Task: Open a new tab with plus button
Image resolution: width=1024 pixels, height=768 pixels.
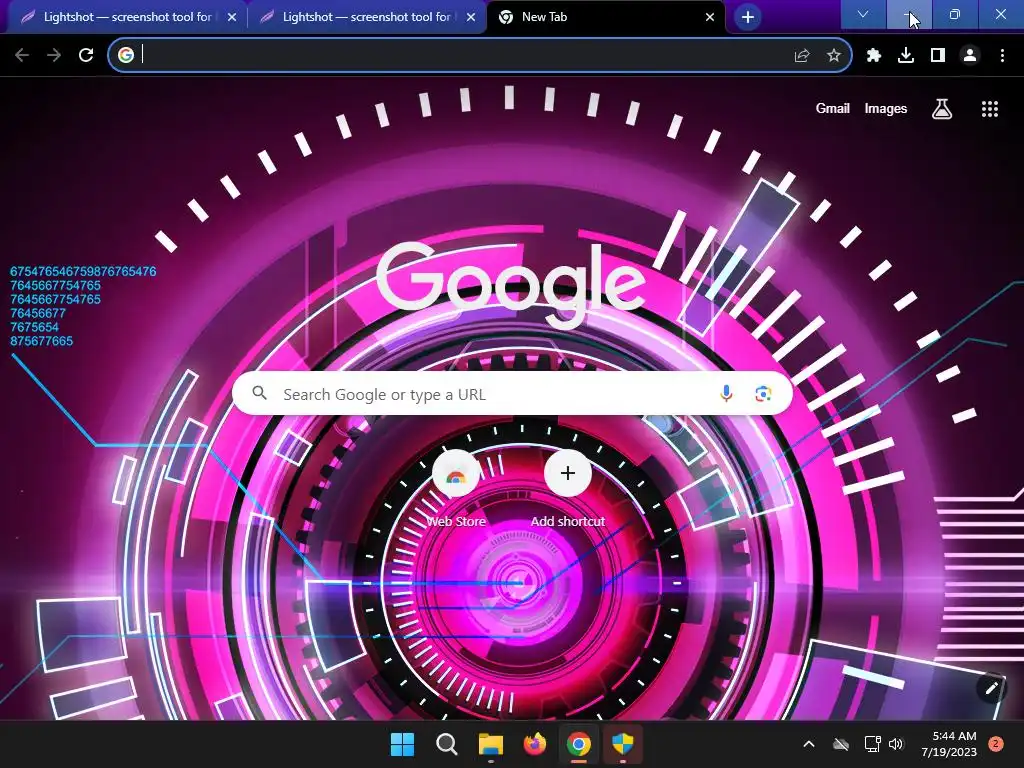Action: click(x=748, y=17)
